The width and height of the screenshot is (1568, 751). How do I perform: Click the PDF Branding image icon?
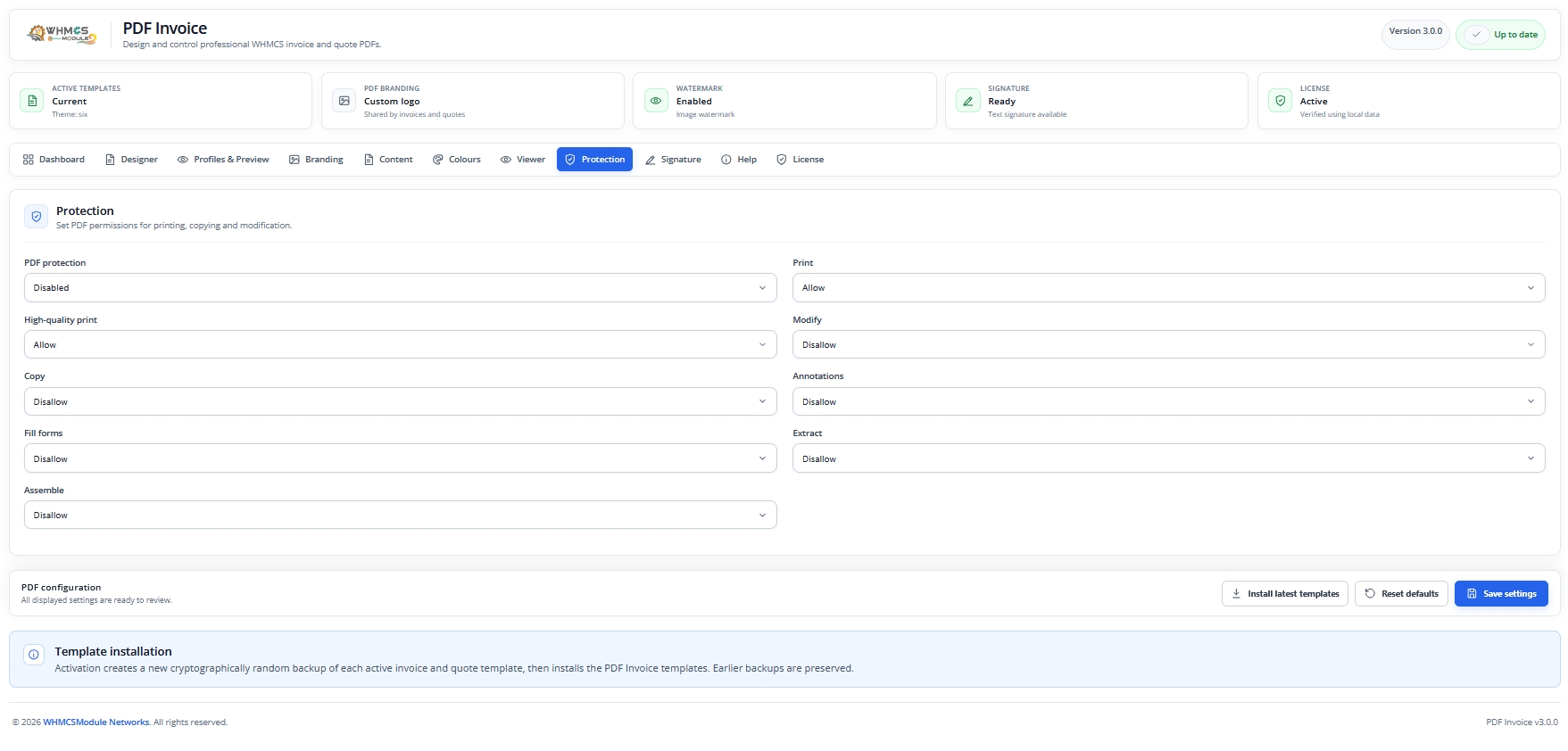coord(344,101)
